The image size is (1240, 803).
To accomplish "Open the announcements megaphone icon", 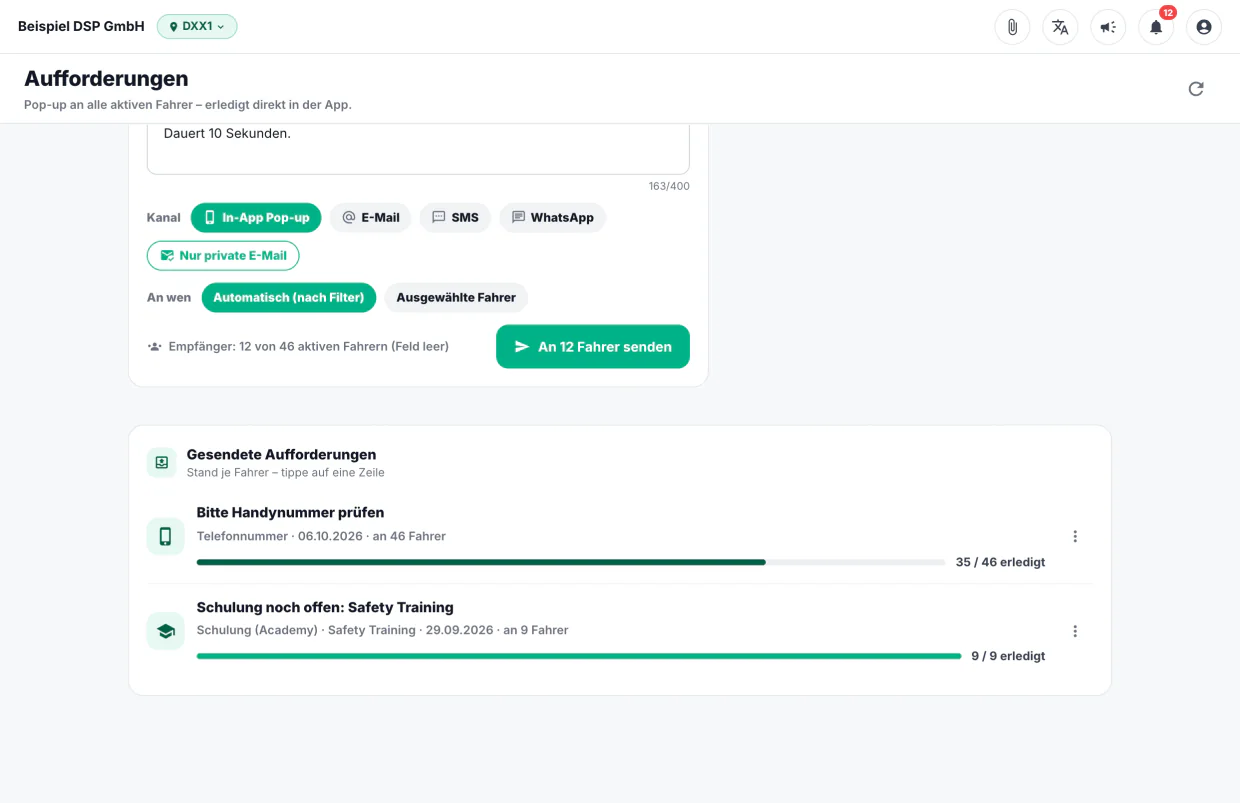I will click(1108, 27).
